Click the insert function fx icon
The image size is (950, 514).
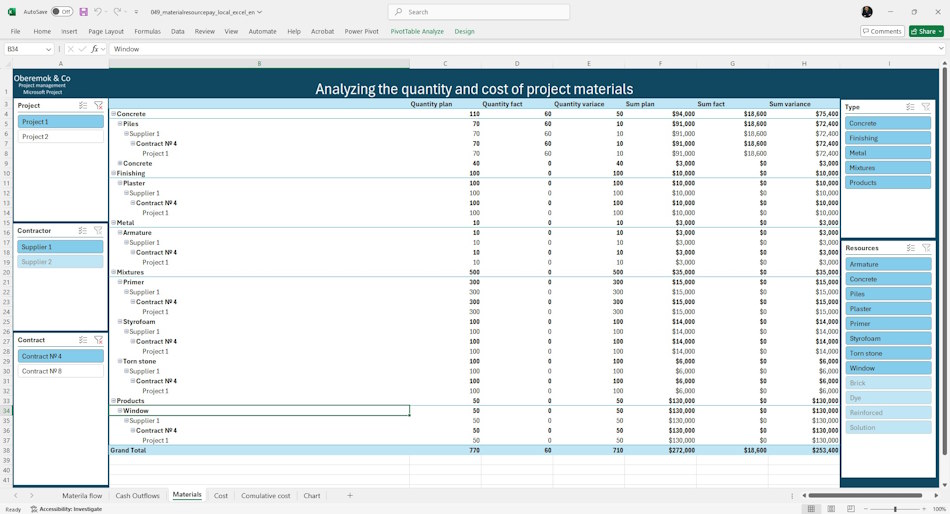tap(95, 49)
